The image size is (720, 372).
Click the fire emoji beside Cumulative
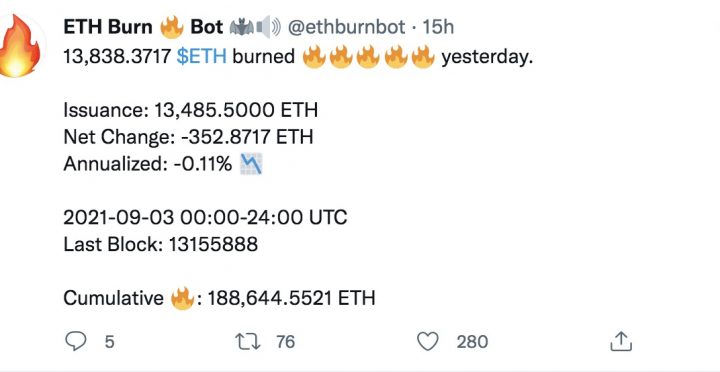(182, 298)
